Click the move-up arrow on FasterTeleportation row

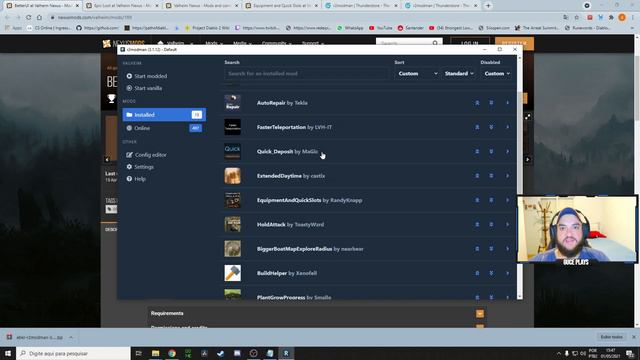click(477, 127)
